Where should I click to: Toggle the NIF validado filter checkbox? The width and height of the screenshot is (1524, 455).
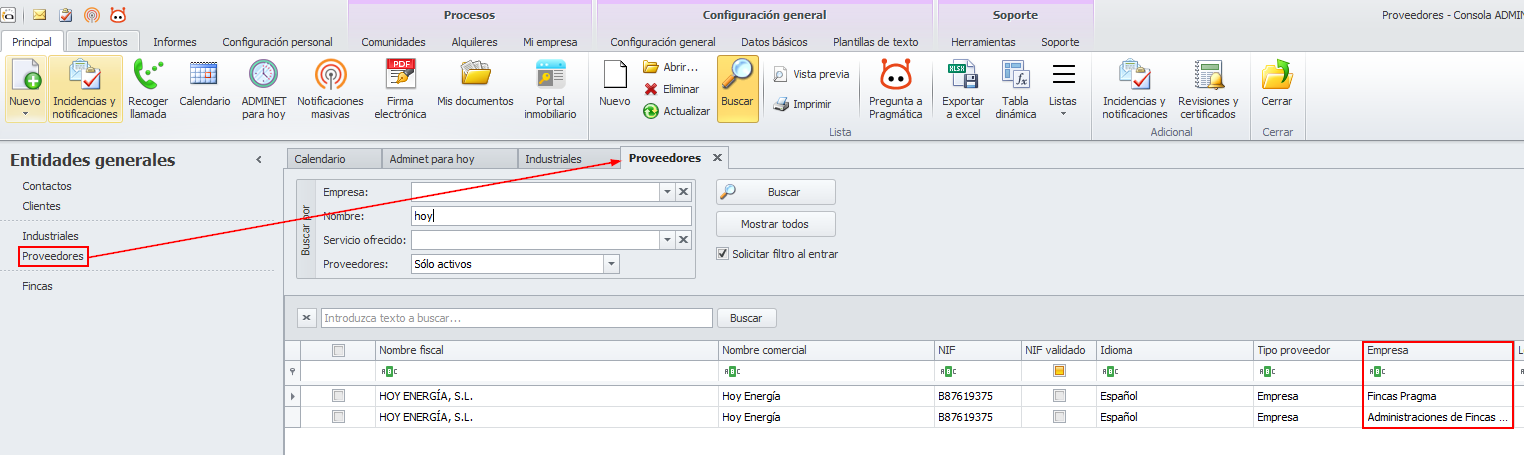(1059, 371)
